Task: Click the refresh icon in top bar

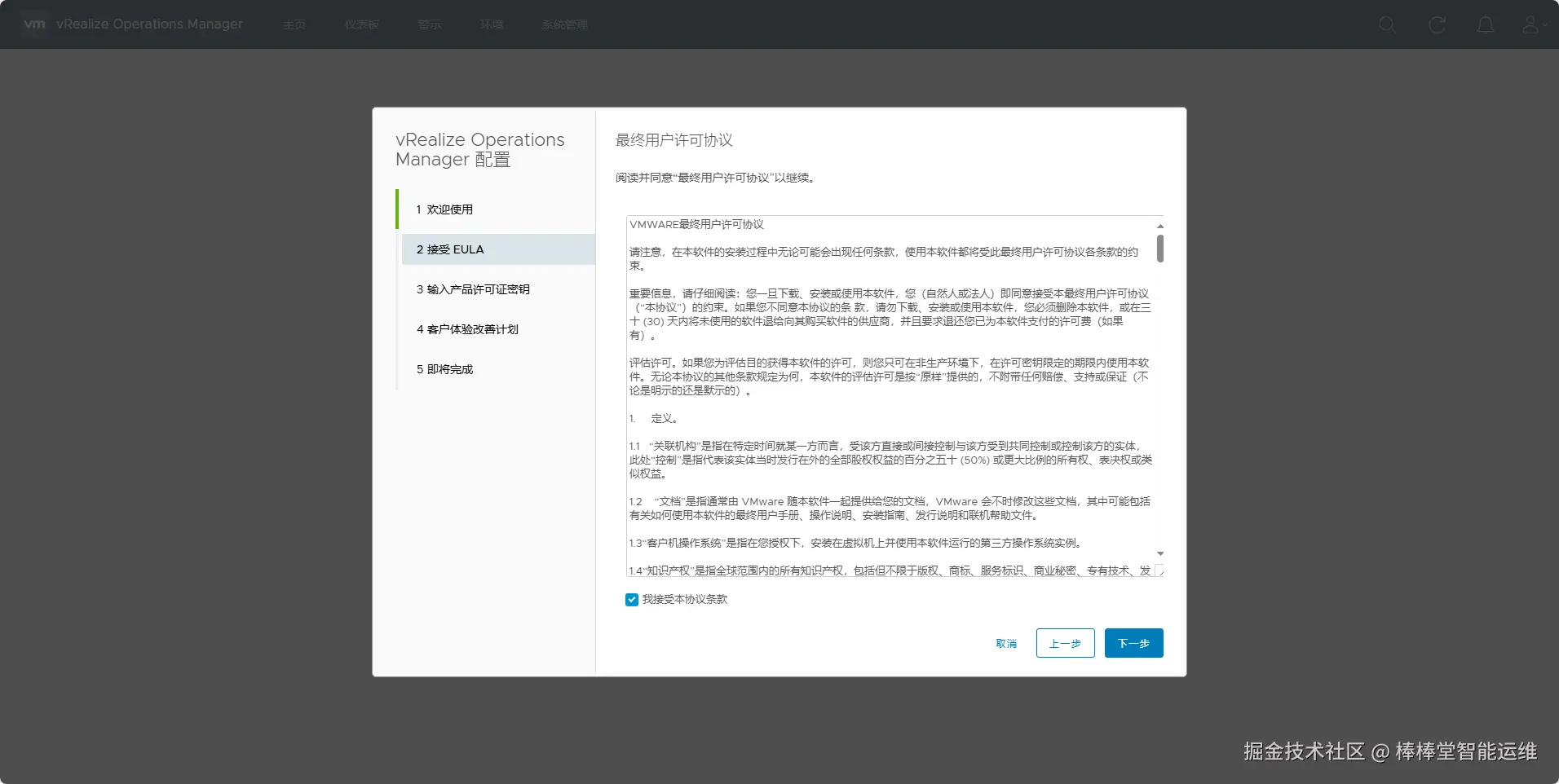Action: point(1437,25)
